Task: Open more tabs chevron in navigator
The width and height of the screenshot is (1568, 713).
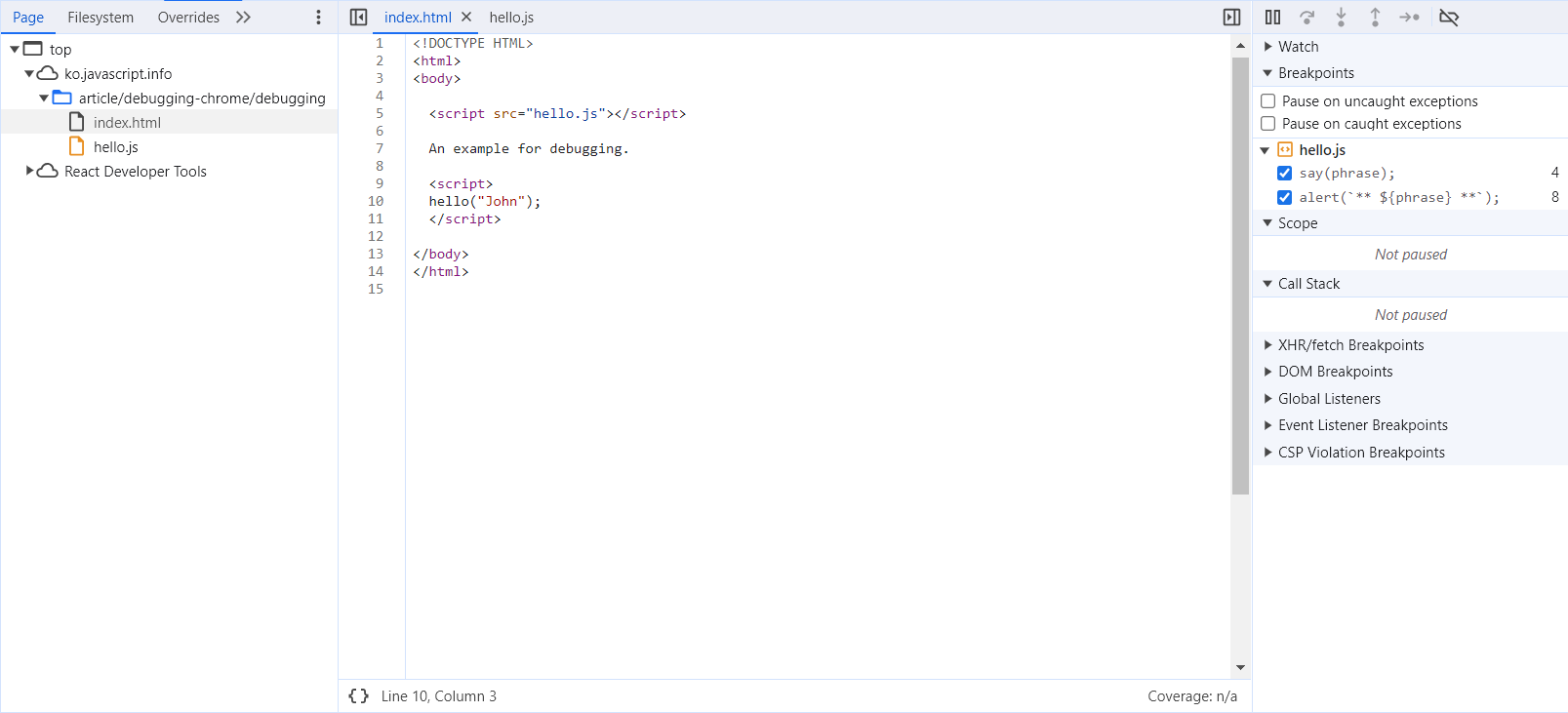Action: 244,18
